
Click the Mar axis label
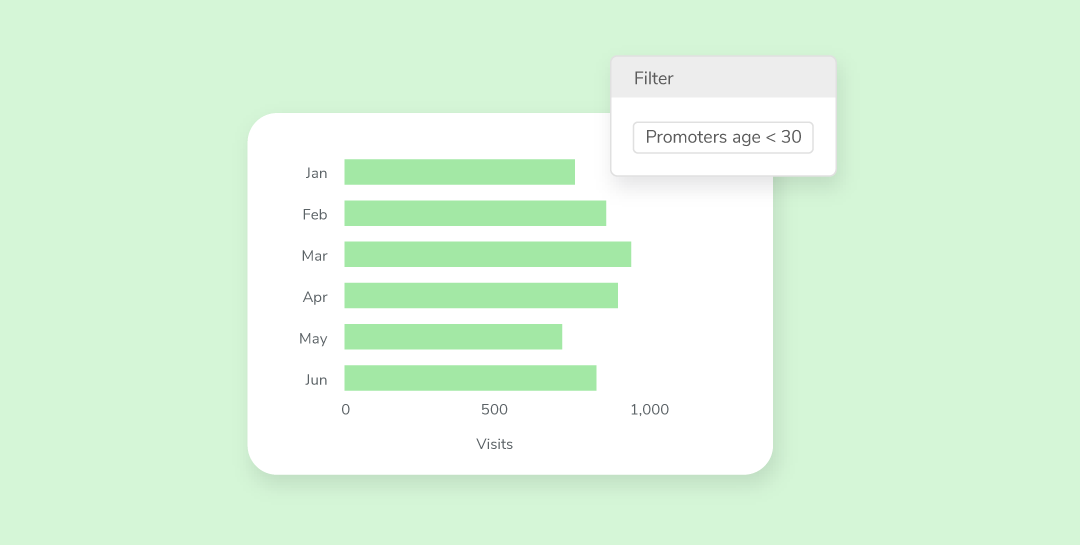(314, 256)
